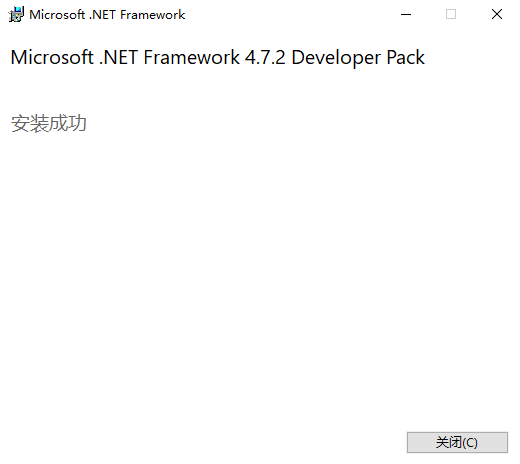Click the word Framework in the title bar
Image resolution: width=520 pixels, height=464 pixels.
coord(153,15)
